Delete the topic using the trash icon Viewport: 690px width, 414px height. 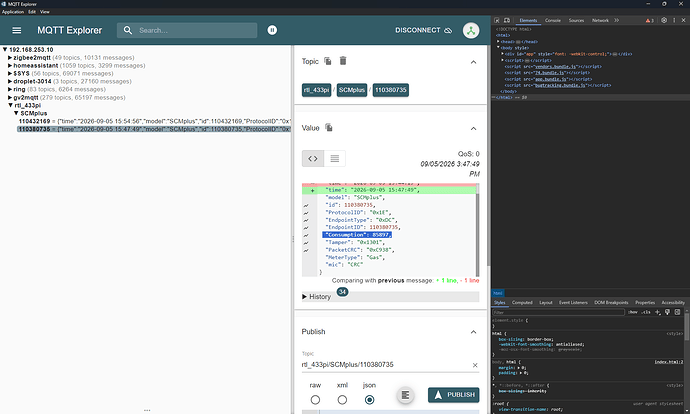coord(343,61)
